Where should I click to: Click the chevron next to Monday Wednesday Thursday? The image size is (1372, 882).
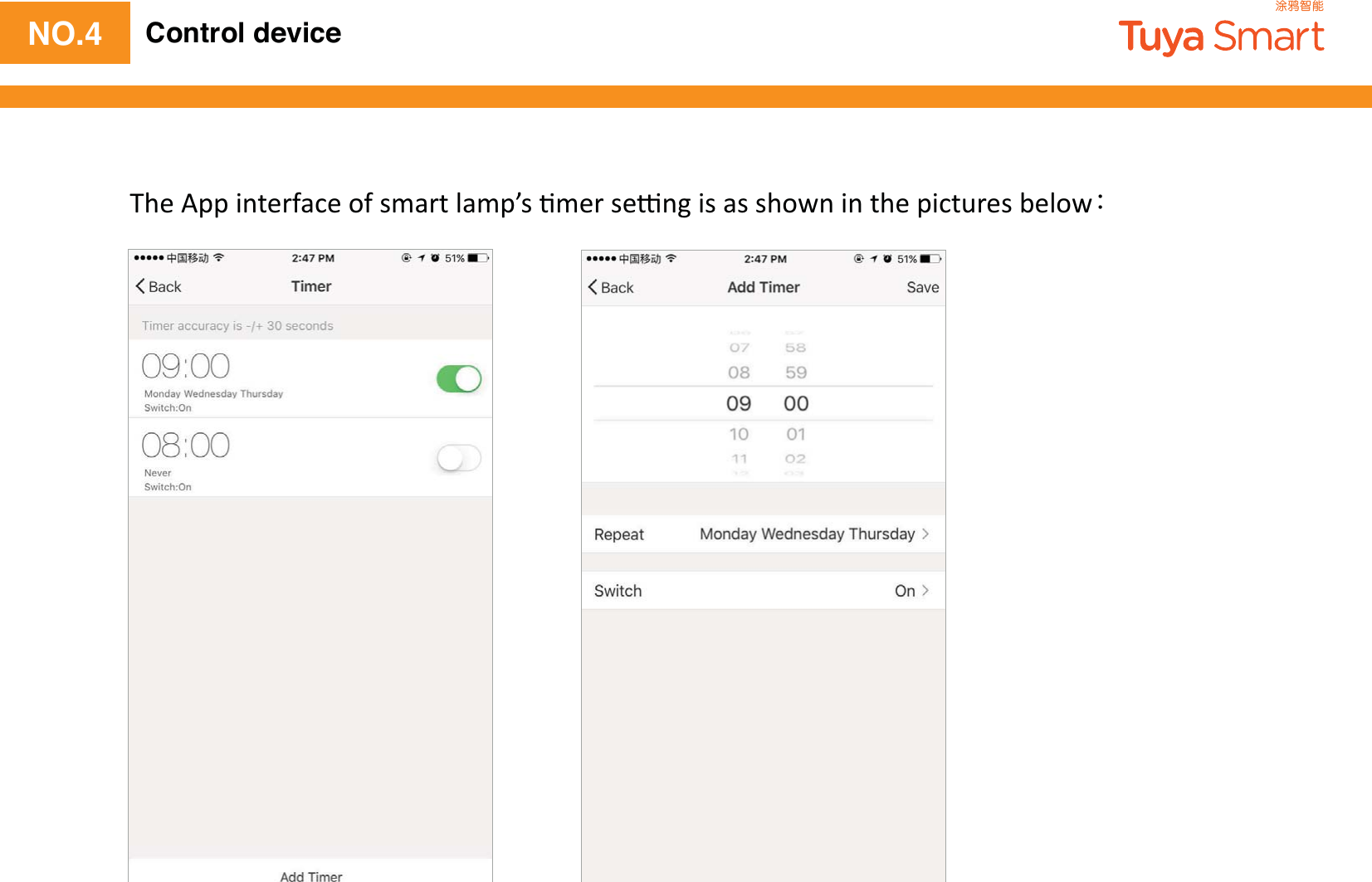[925, 534]
